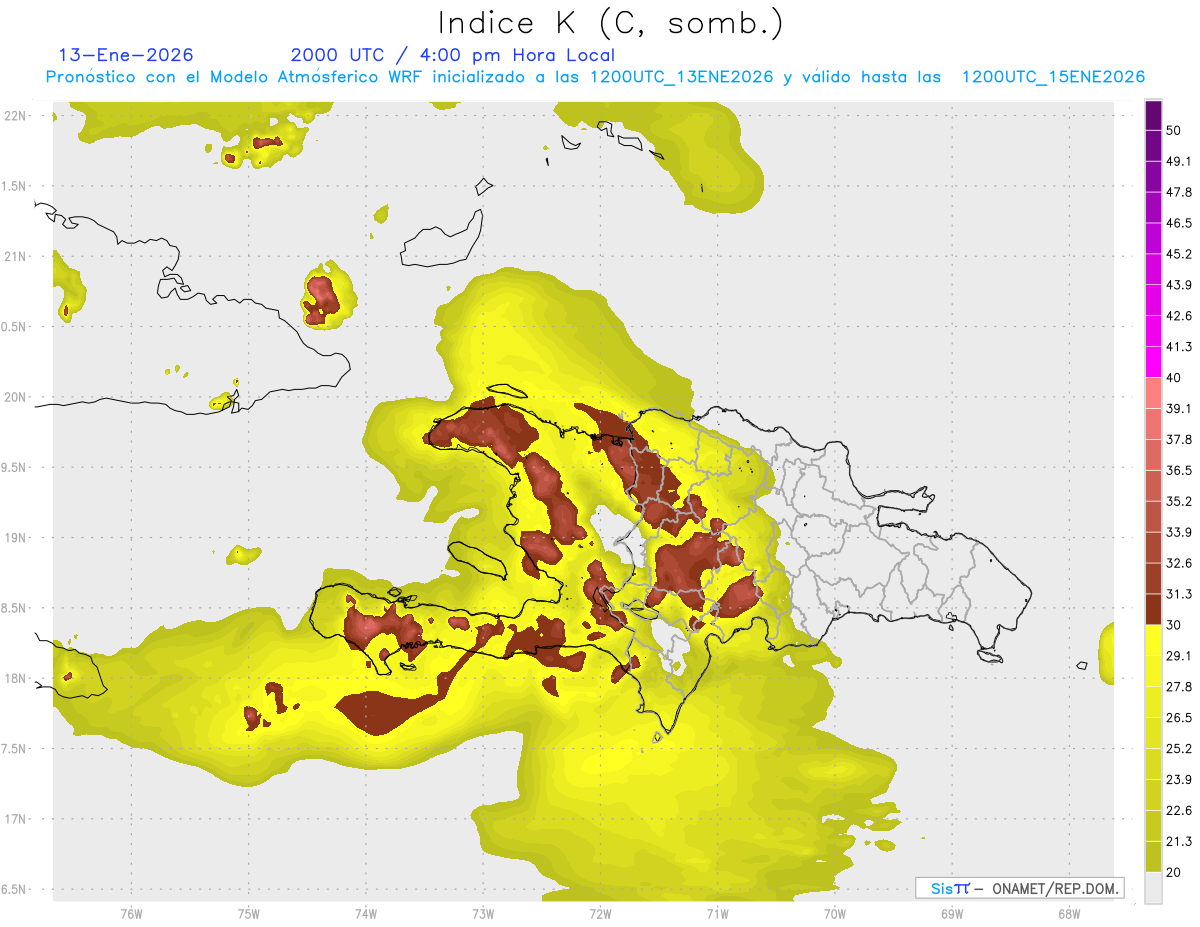Click the 22N latitude label
This screenshot has height=927, width=1200.
pos(15,116)
